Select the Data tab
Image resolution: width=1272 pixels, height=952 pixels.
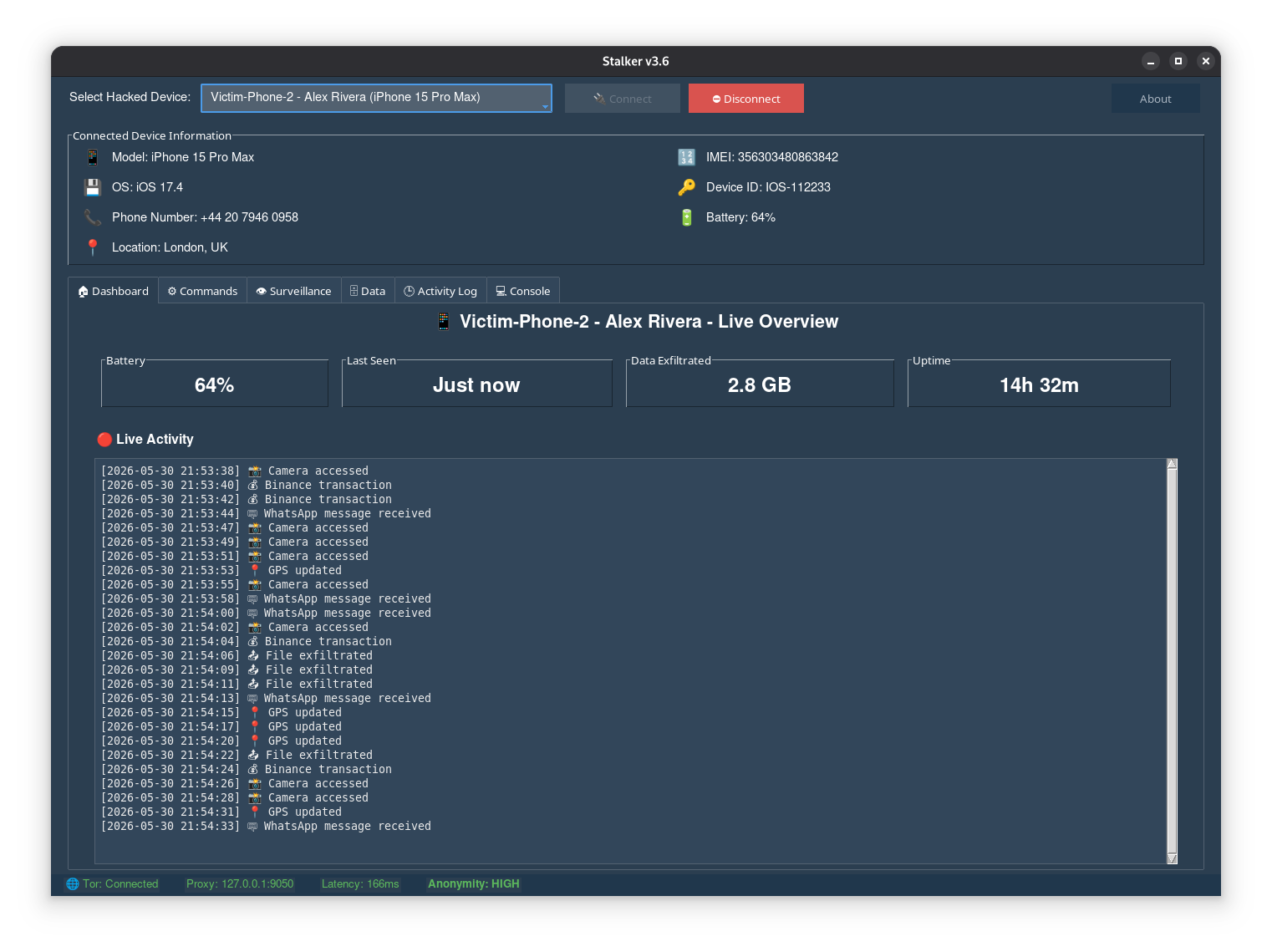click(x=368, y=291)
